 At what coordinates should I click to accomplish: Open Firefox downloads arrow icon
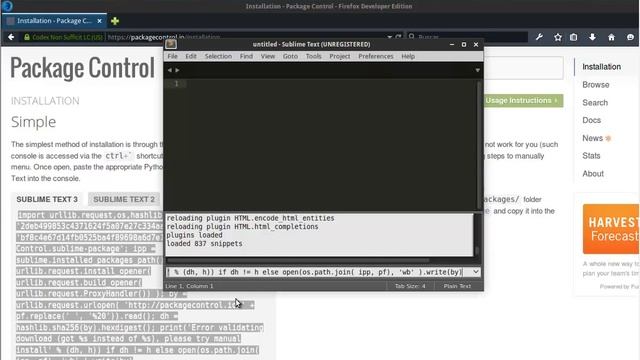pyautogui.click(x=592, y=37)
